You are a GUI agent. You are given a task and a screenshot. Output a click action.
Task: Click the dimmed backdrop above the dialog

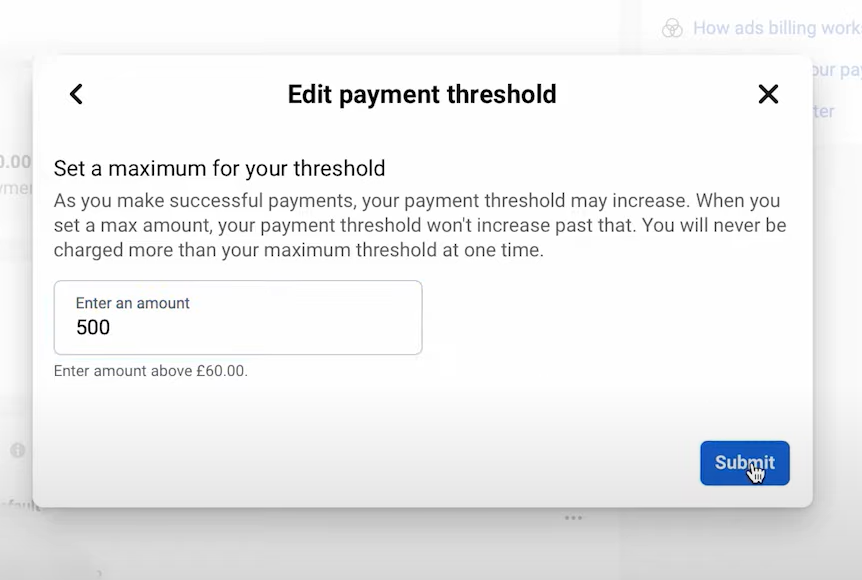(x=400, y=25)
